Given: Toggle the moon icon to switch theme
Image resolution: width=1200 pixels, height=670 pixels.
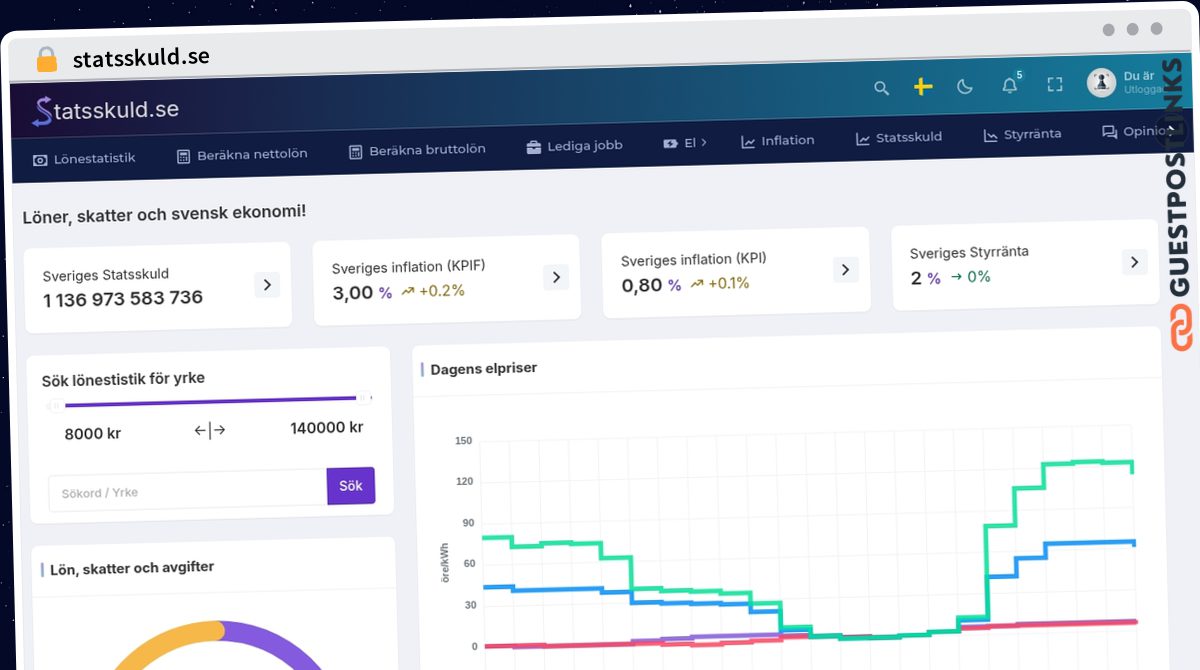Looking at the screenshot, I should tap(964, 87).
